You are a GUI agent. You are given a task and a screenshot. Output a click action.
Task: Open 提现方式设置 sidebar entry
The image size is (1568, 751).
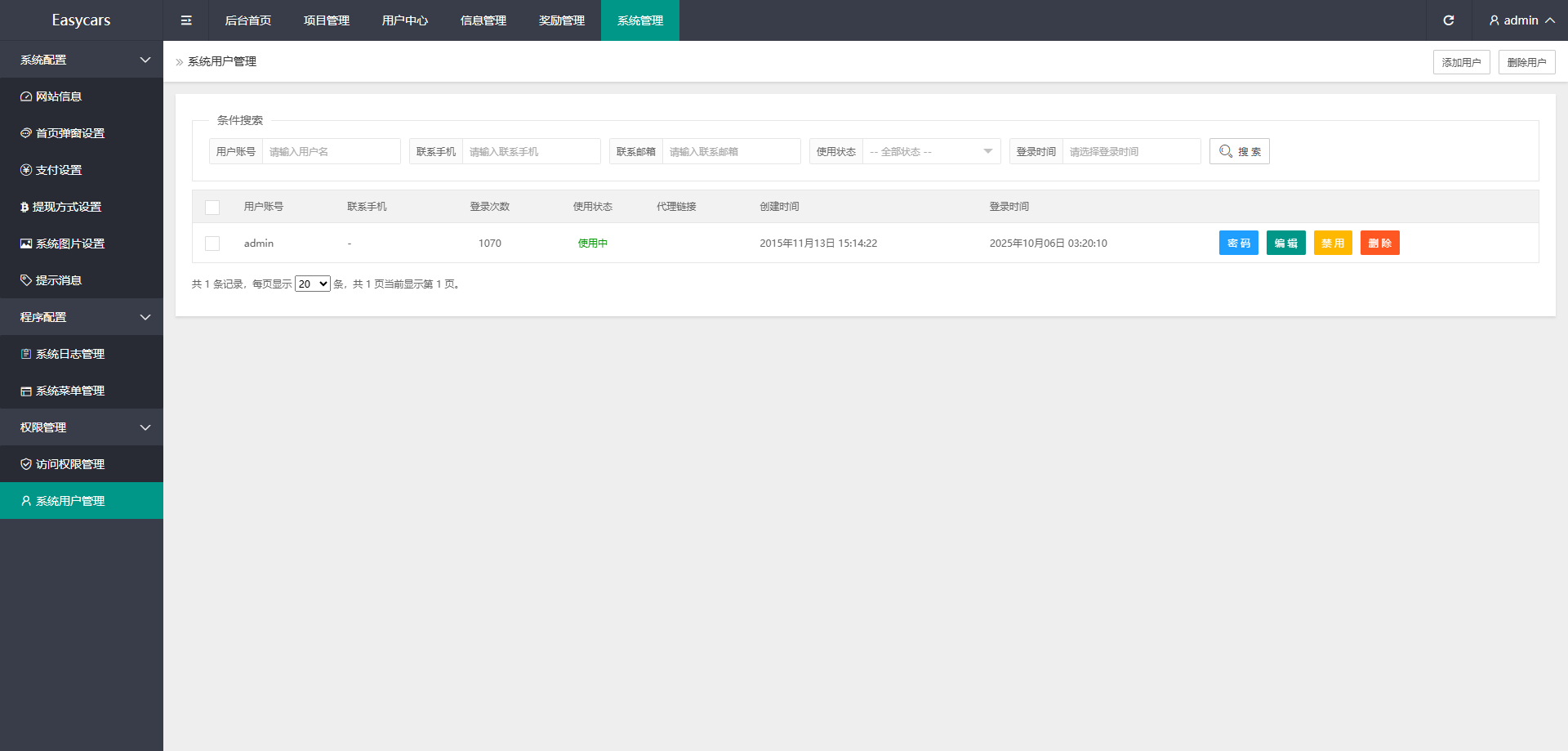[66, 207]
